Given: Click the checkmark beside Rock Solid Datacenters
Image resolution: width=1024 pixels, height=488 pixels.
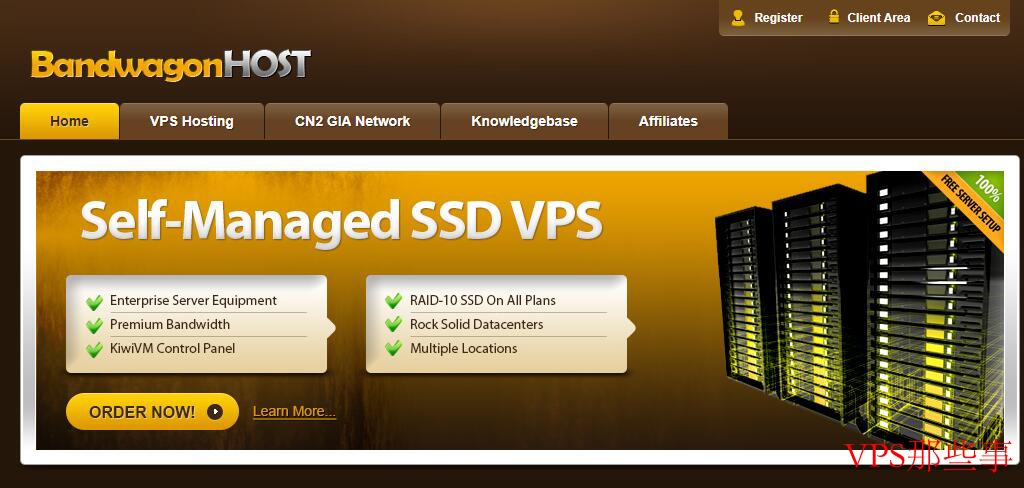Looking at the screenshot, I should 393,325.
